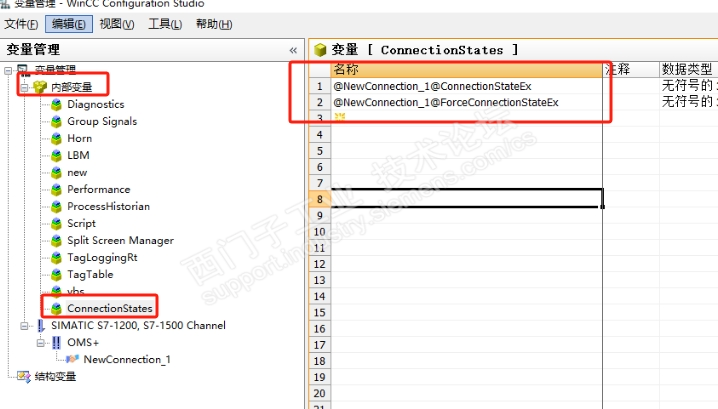Click the Horn tag group icon

pos(56,139)
